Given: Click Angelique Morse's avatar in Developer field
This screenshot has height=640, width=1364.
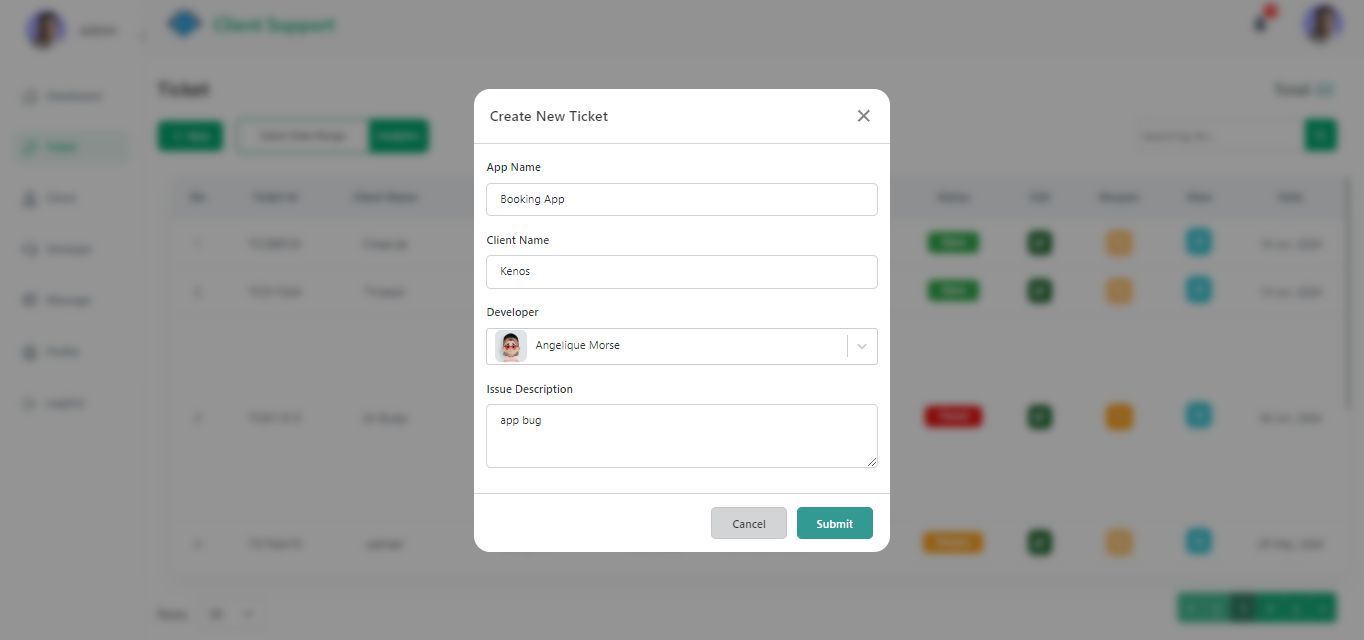Looking at the screenshot, I should click(511, 346).
